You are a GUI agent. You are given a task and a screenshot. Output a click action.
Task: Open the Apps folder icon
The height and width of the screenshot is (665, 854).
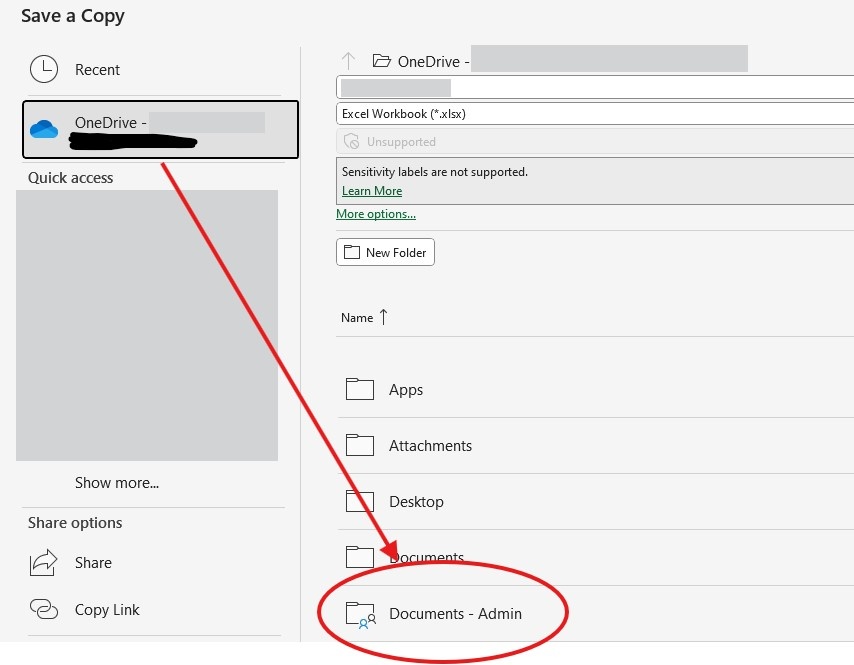360,389
